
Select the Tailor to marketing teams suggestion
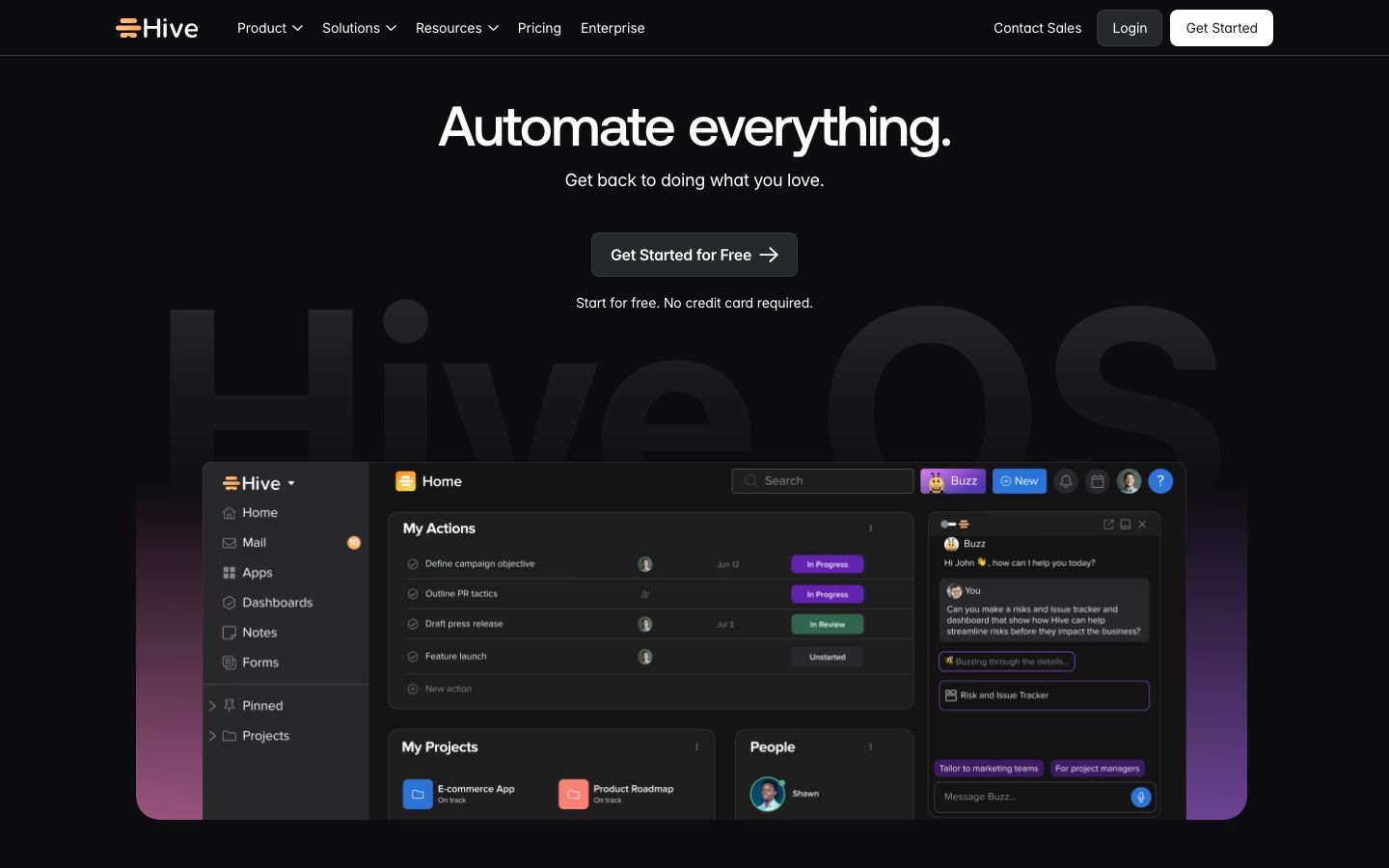pos(989,769)
